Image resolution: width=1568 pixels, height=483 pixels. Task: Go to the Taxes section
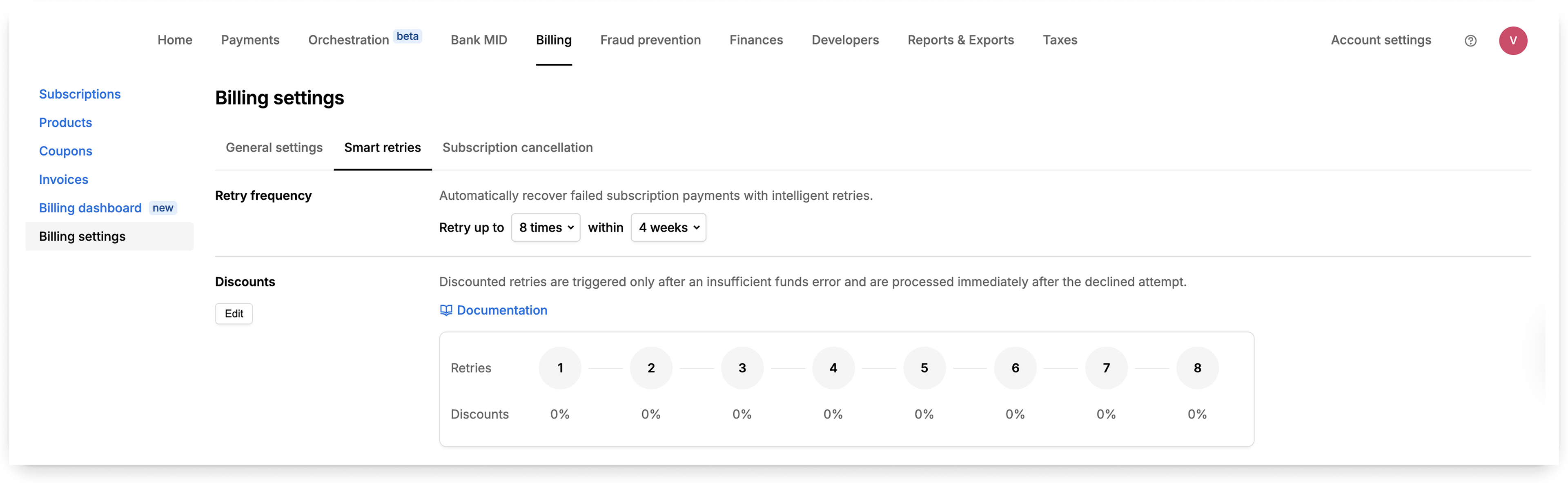pyautogui.click(x=1060, y=40)
